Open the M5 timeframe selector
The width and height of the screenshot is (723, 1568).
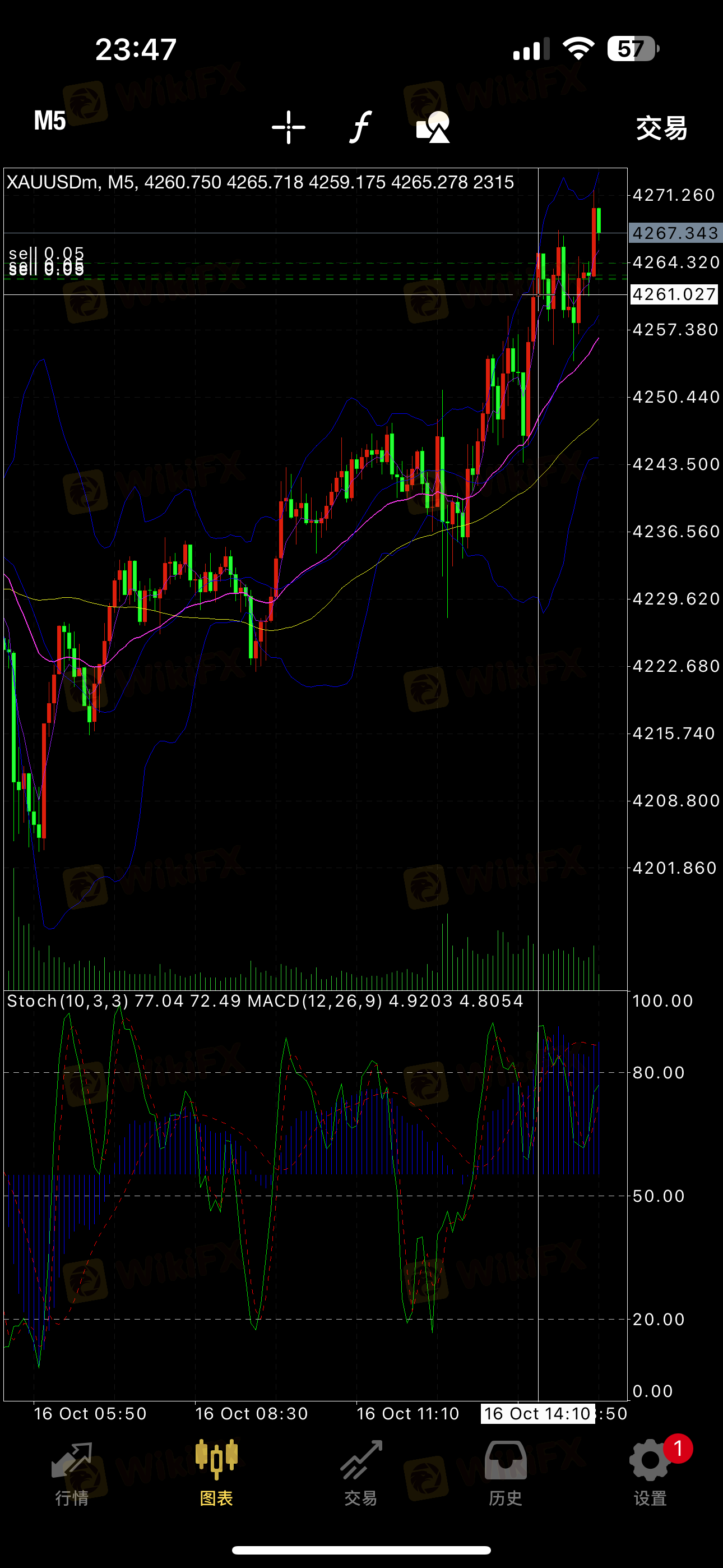(50, 121)
